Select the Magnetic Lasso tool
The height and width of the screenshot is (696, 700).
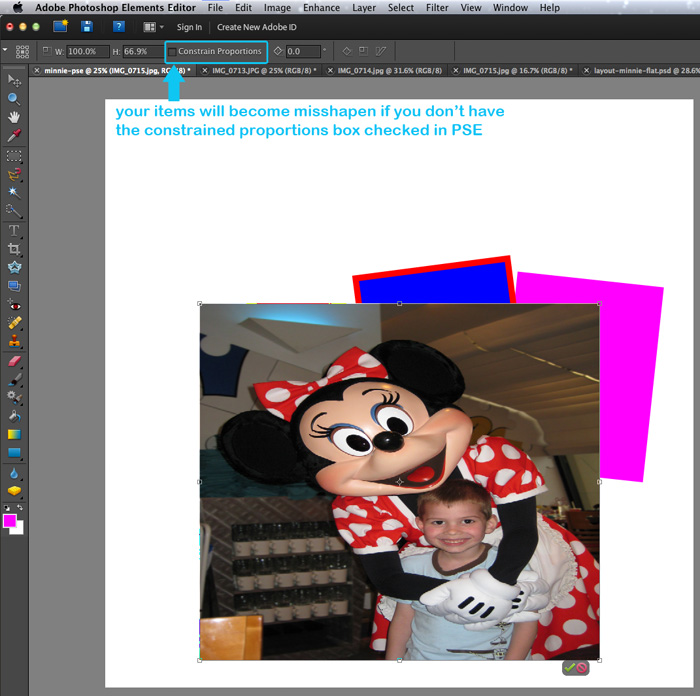(x=14, y=174)
